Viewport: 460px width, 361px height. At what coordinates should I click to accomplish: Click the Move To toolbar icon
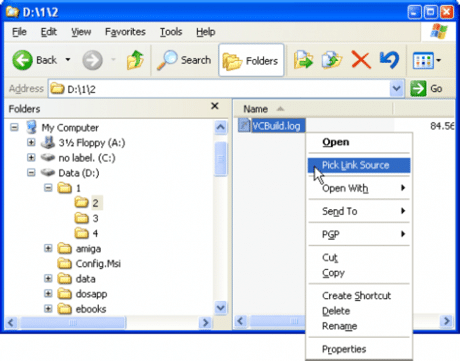click(303, 60)
